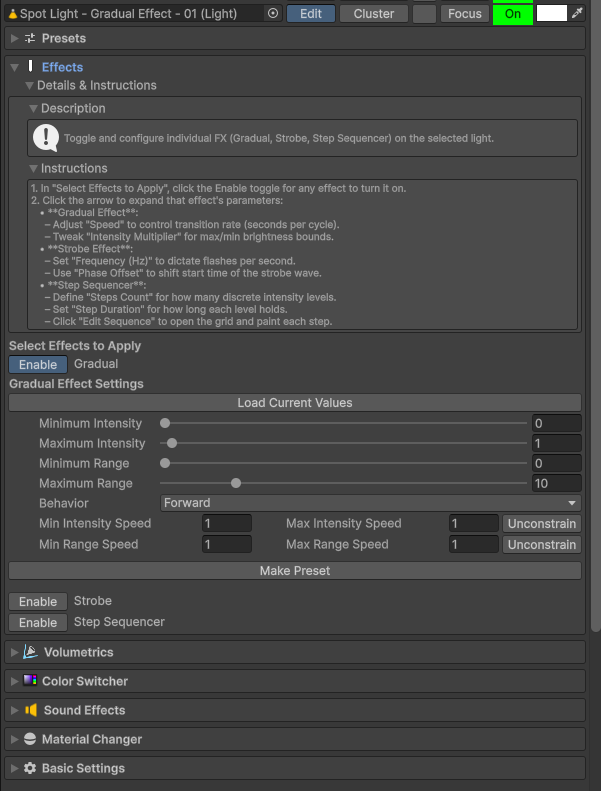Click the circular target icon next to light name
Viewport: 601px width, 791px height.
click(273, 14)
